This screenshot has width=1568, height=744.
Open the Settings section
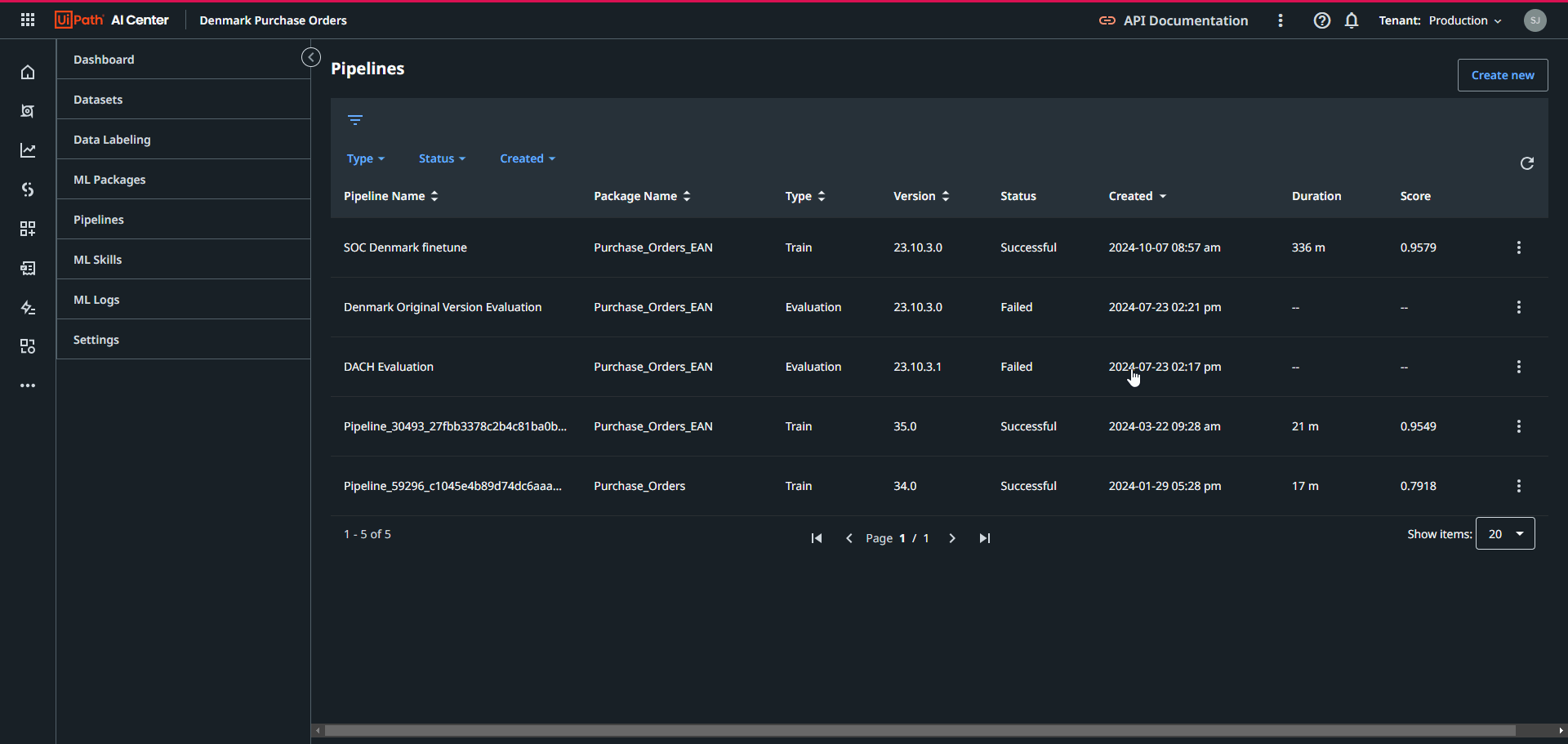96,339
